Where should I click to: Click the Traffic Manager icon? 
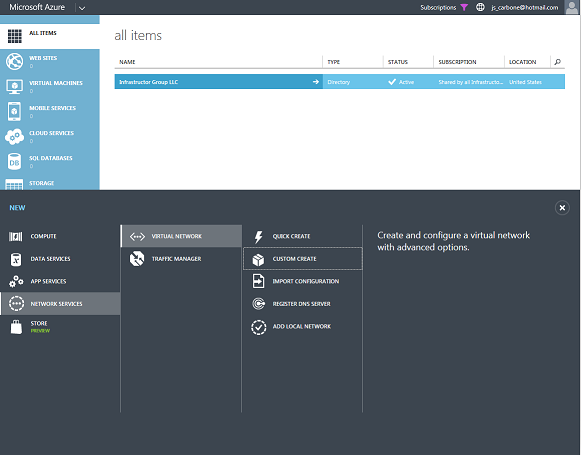click(x=137, y=259)
